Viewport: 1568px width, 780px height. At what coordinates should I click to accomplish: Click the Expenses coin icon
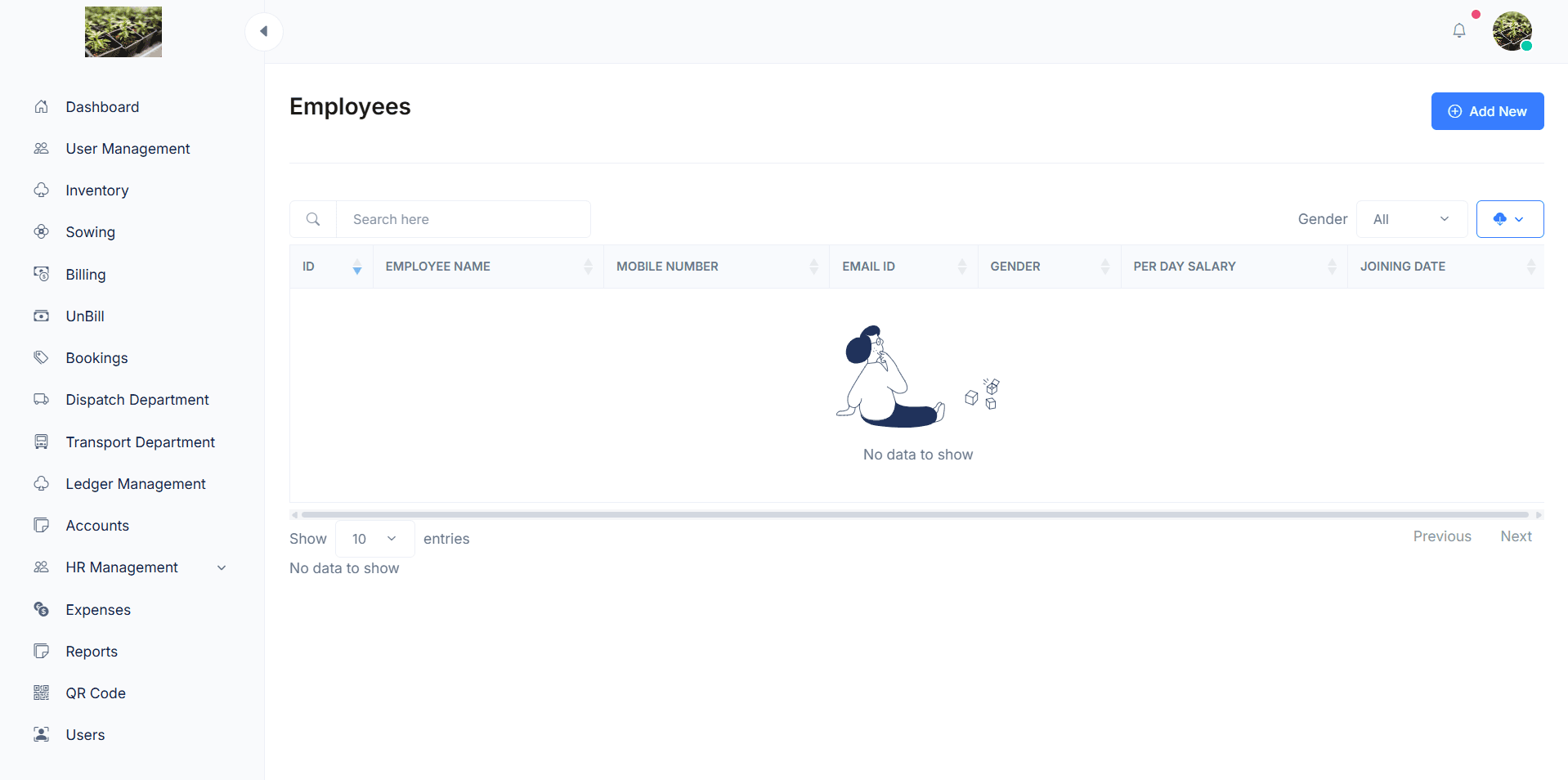tap(42, 610)
